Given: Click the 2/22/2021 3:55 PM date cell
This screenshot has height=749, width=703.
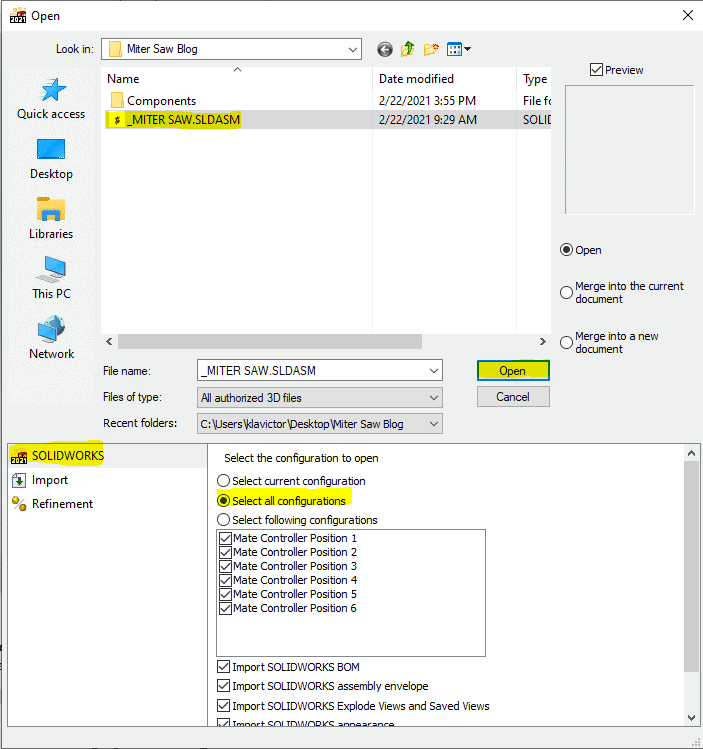Looking at the screenshot, I should coord(427,101).
